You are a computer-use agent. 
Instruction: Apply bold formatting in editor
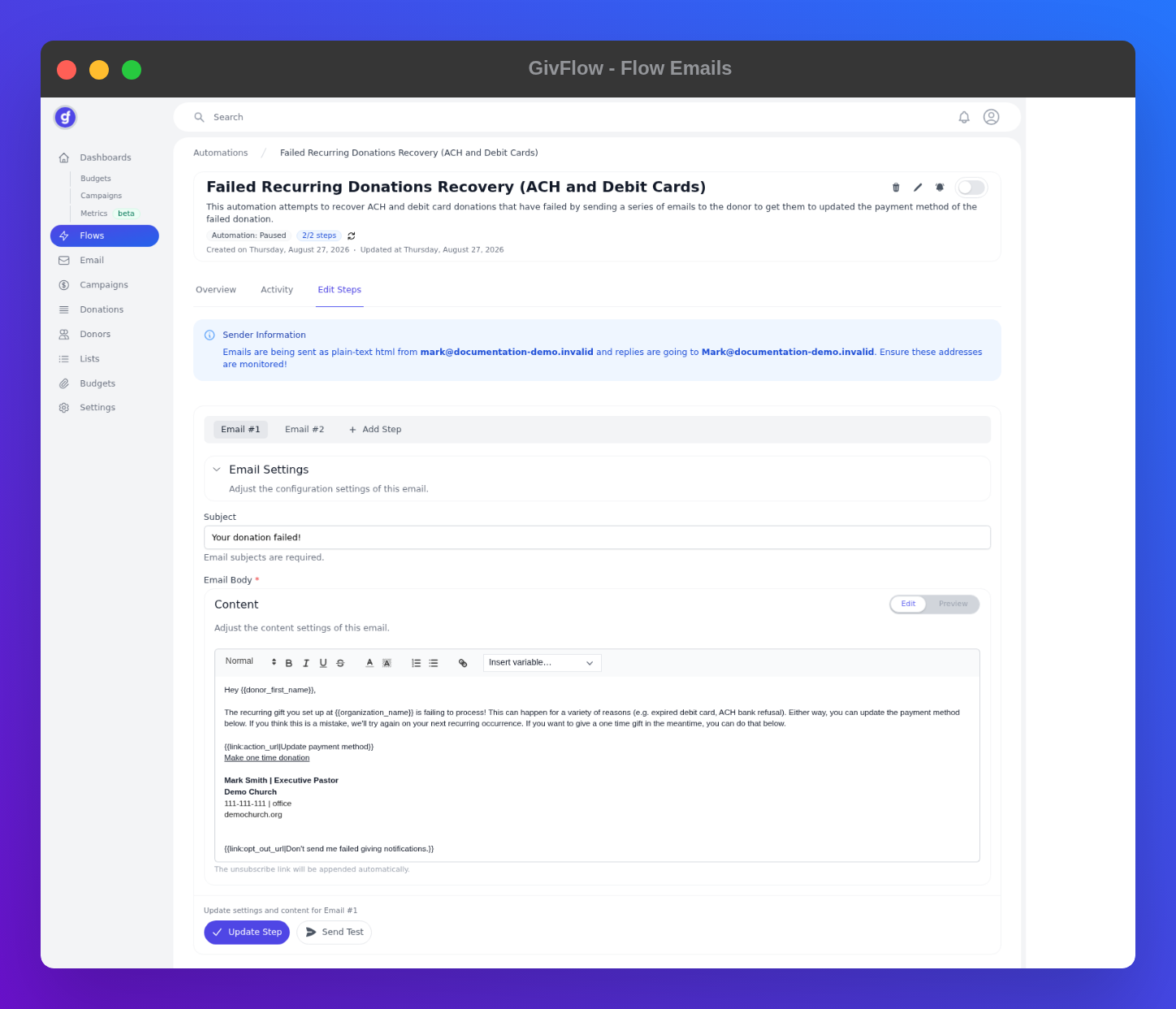[288, 663]
